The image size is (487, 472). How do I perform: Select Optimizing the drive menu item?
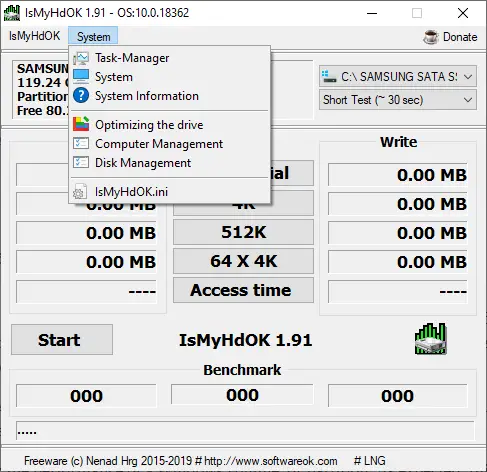[x=169, y=125]
